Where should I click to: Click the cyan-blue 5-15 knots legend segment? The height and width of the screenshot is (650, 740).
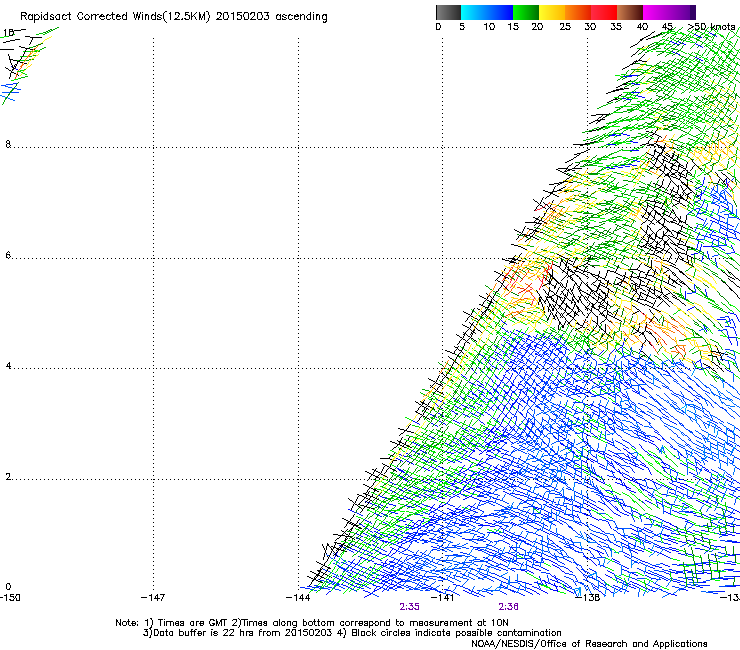(x=487, y=12)
